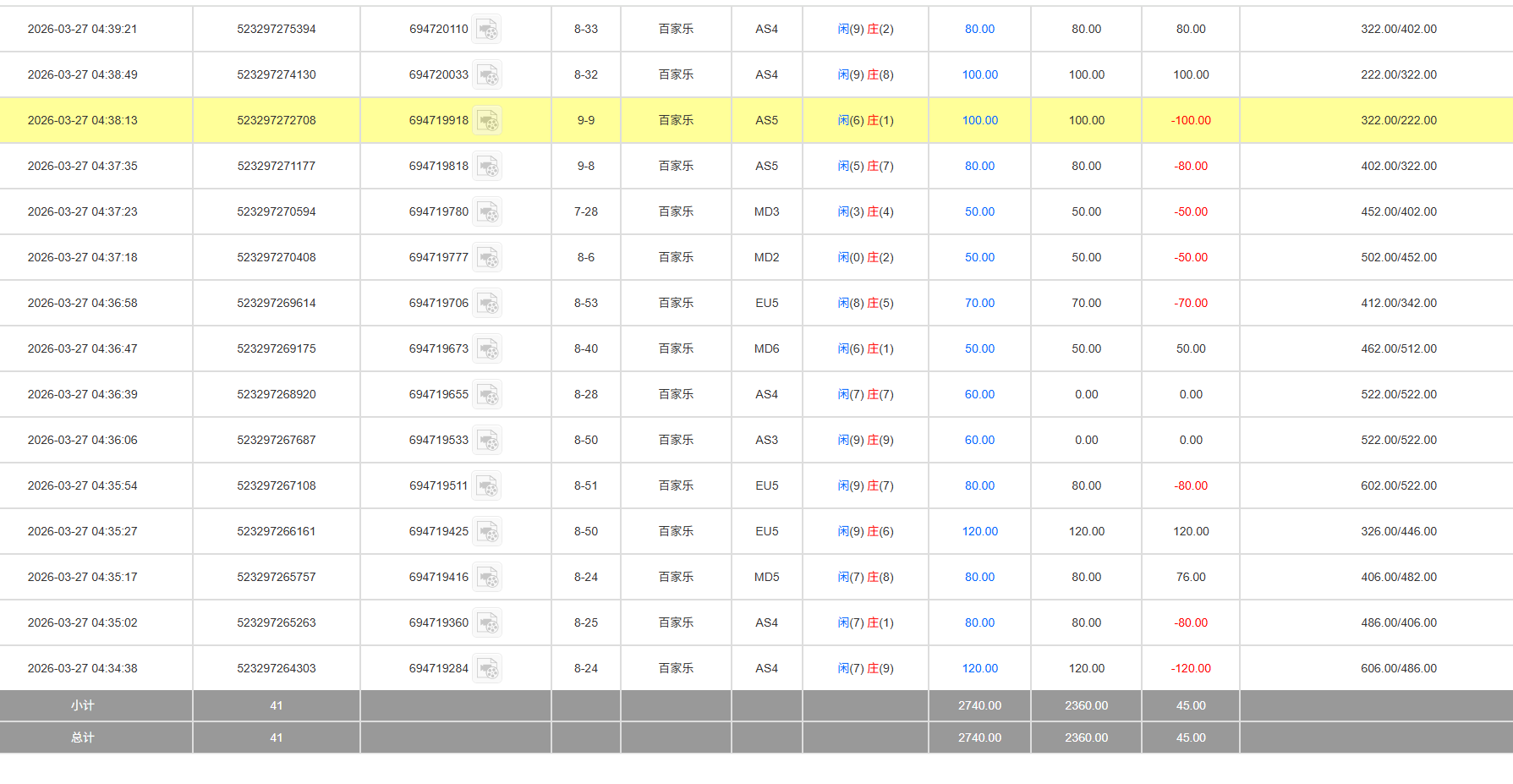This screenshot has height=784, width=1513.
Task: Click video icon beside 694719780
Action: (486, 212)
